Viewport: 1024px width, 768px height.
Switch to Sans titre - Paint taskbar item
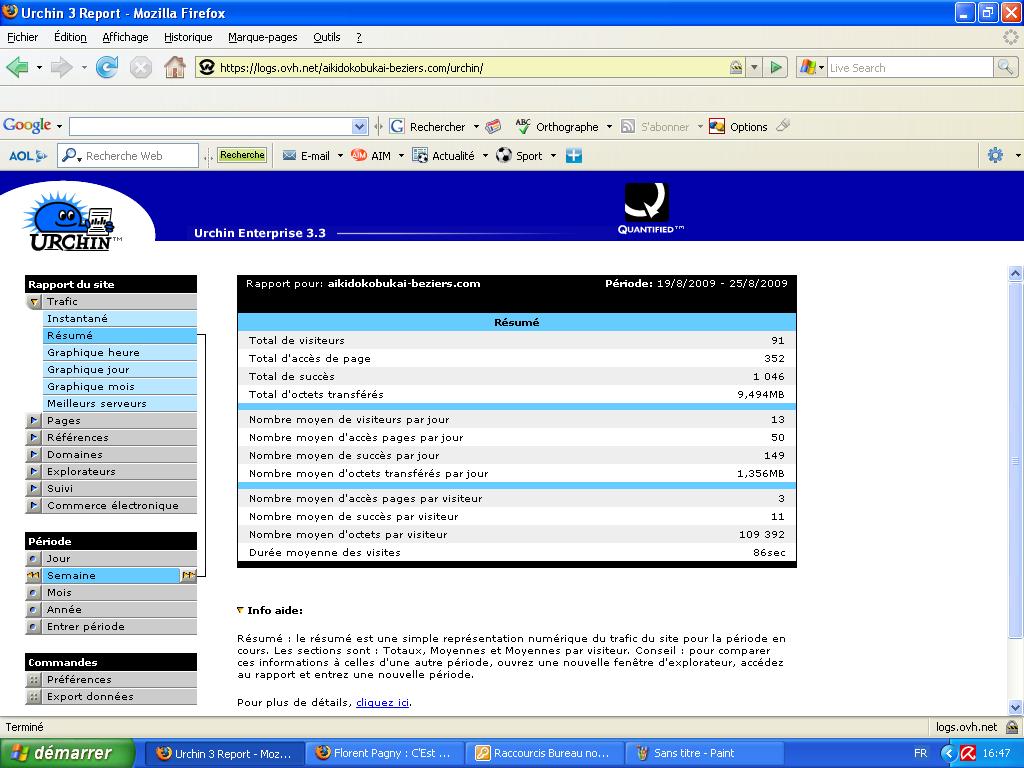[703, 753]
